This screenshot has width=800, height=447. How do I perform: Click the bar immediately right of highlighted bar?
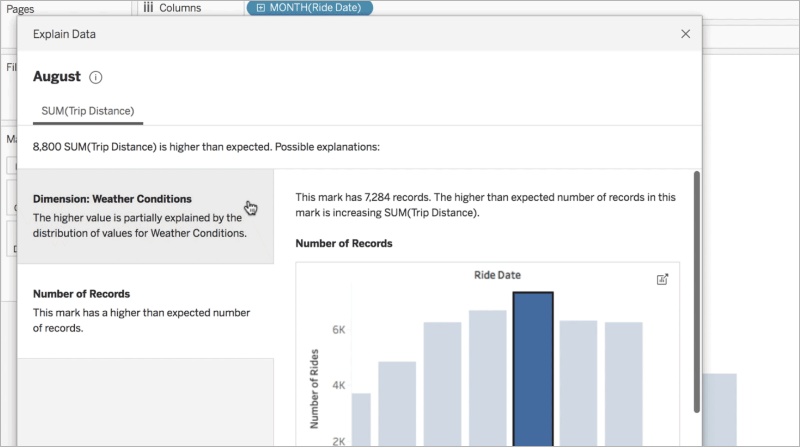point(578,383)
